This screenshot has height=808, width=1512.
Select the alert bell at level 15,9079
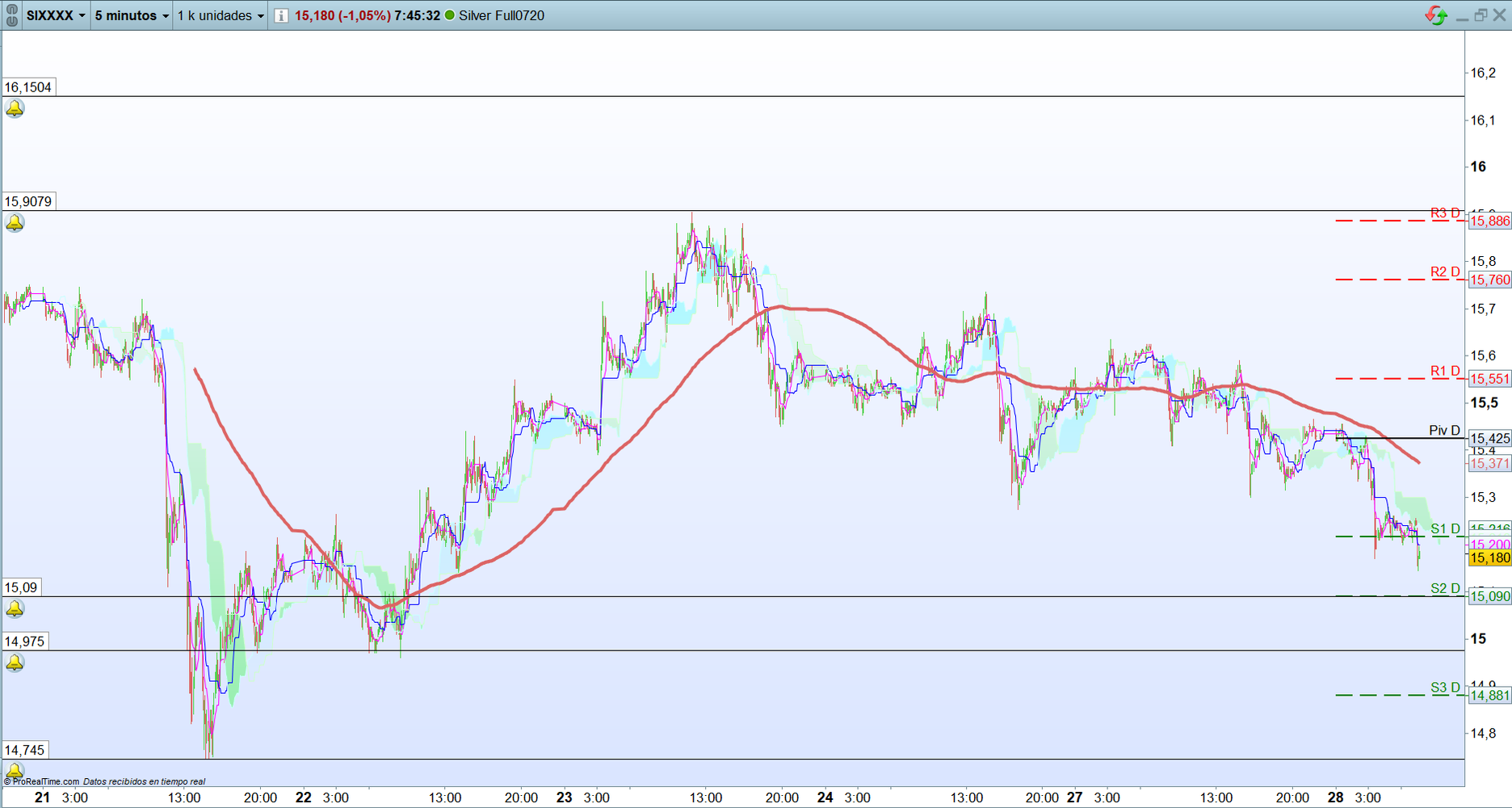(15, 222)
